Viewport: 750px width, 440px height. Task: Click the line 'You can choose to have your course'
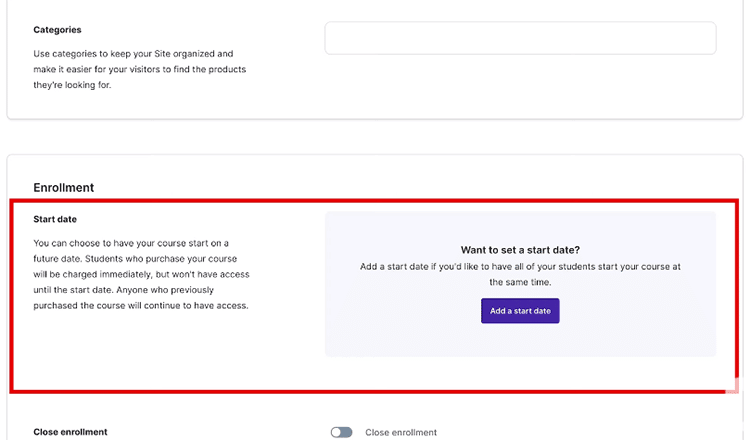[x=131, y=243]
